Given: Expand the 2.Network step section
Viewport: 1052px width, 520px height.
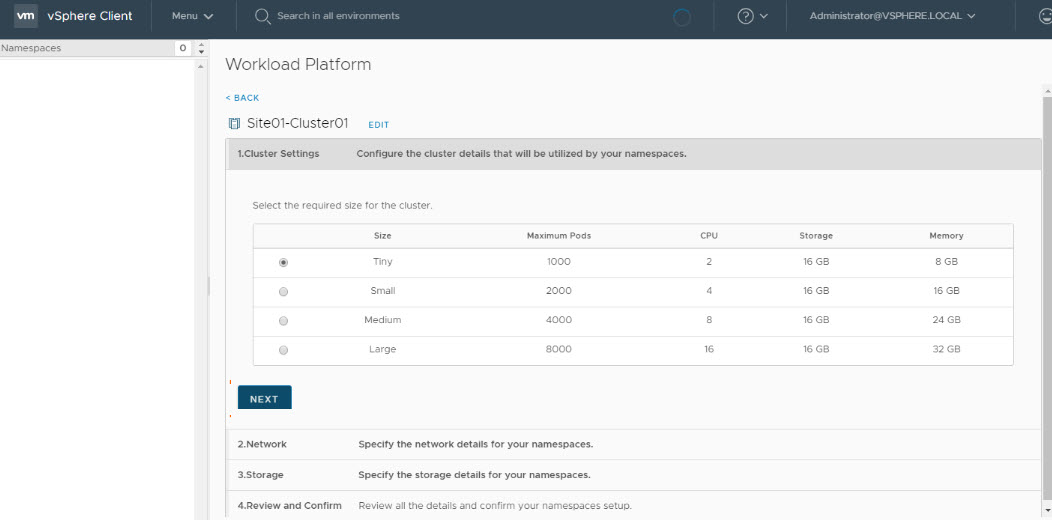Looking at the screenshot, I should (x=262, y=444).
